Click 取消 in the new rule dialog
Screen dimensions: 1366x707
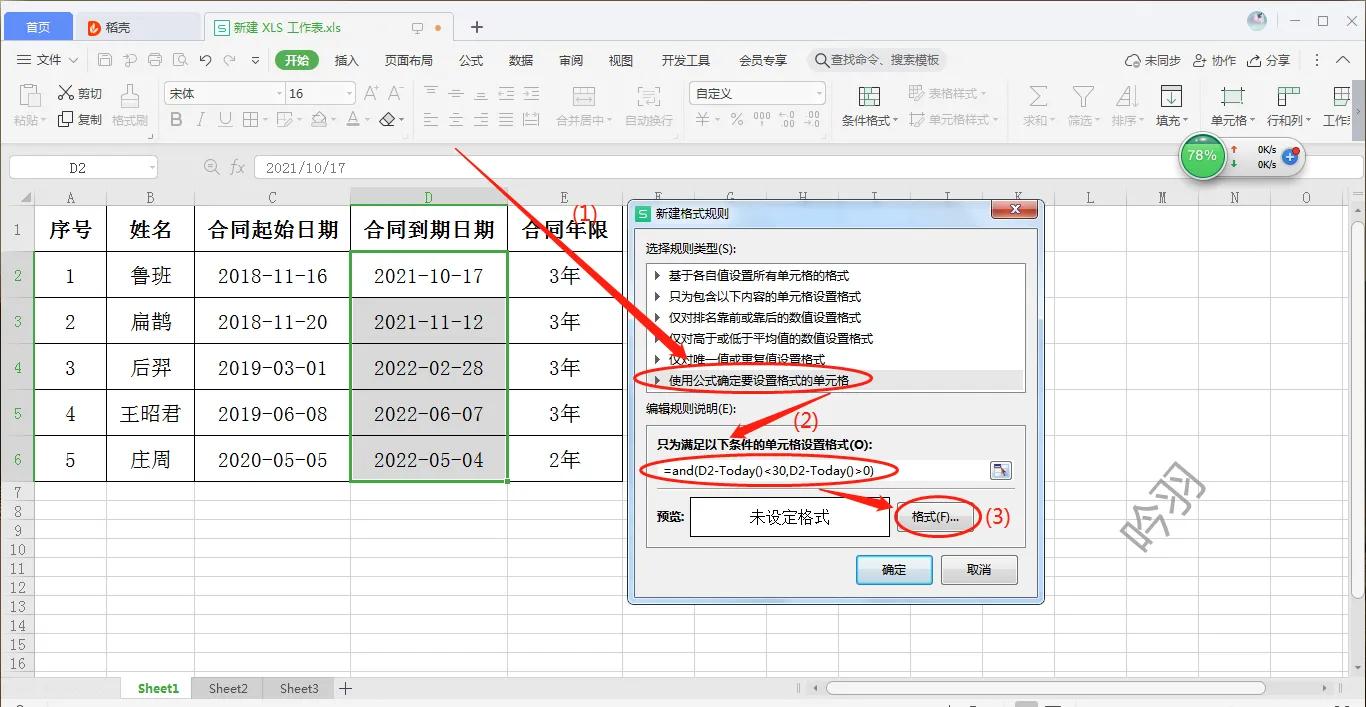click(979, 570)
